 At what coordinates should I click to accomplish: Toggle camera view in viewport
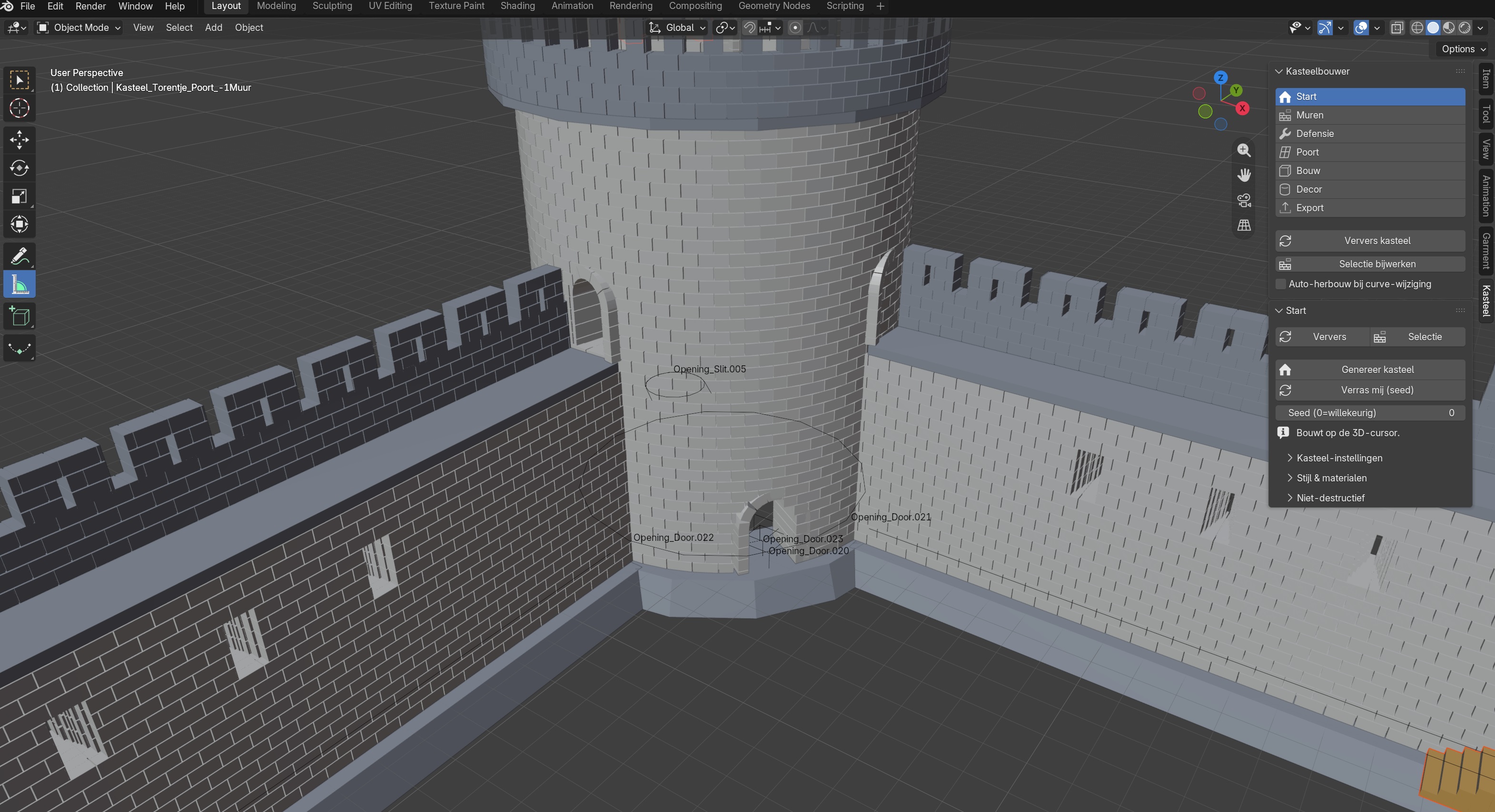pyautogui.click(x=1244, y=200)
